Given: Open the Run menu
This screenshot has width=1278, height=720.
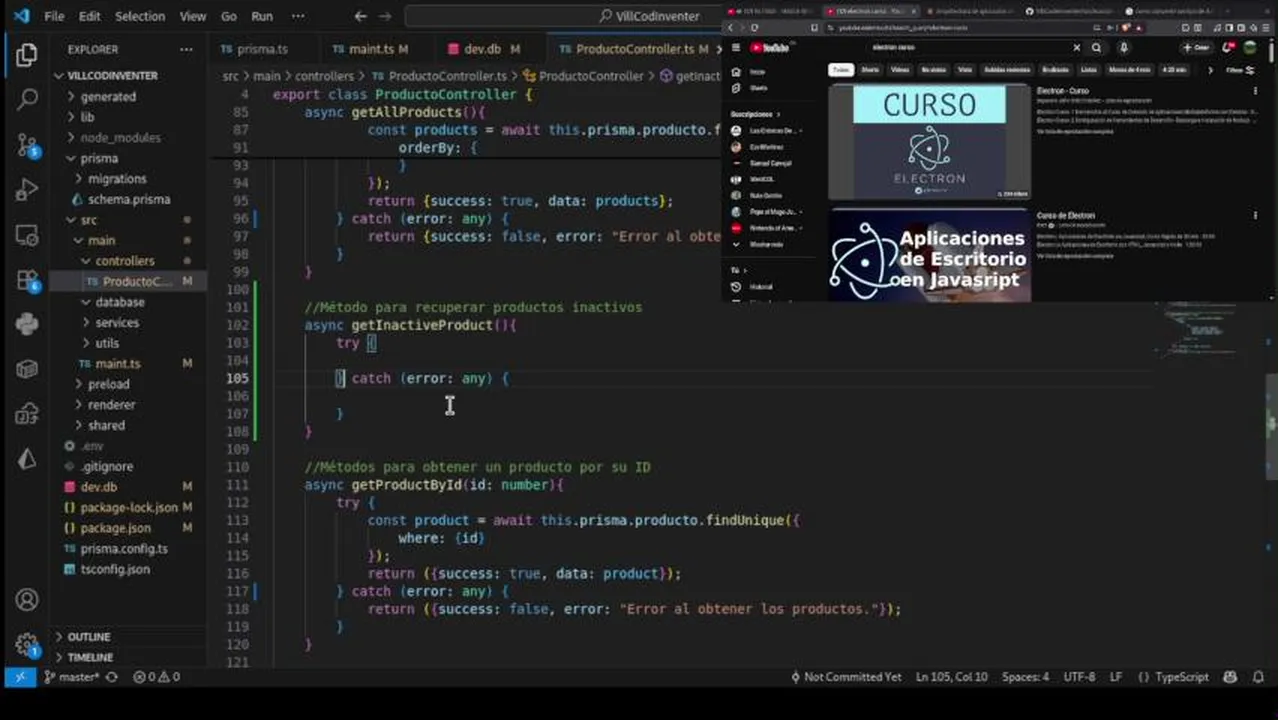Looking at the screenshot, I should tap(262, 16).
